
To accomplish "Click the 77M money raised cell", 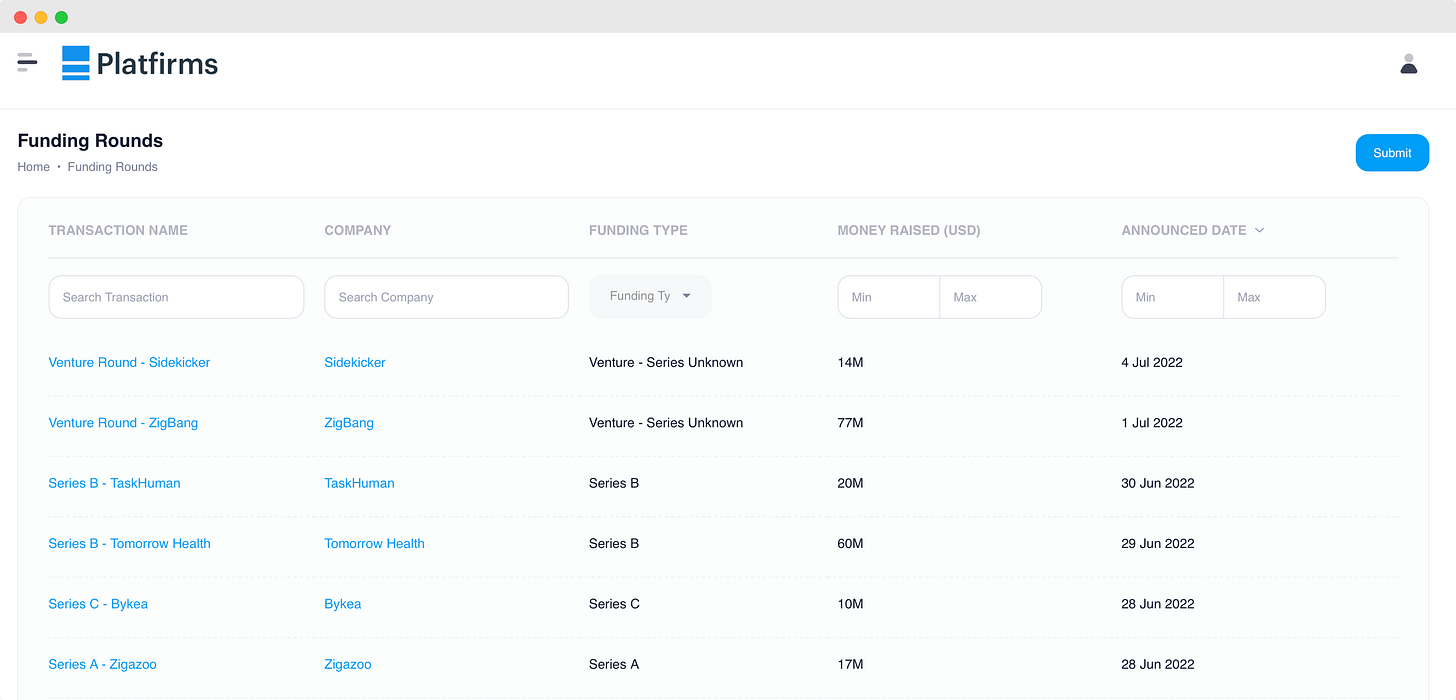I will coord(850,423).
